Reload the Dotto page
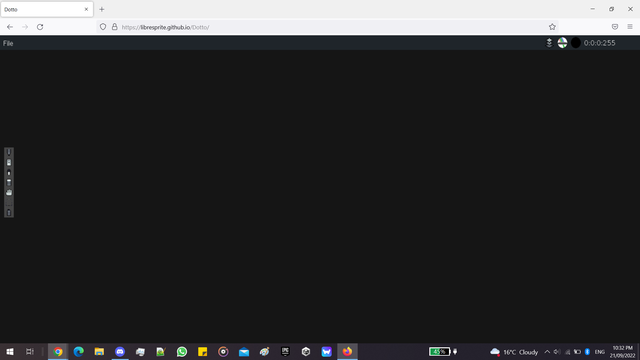 (x=40, y=27)
